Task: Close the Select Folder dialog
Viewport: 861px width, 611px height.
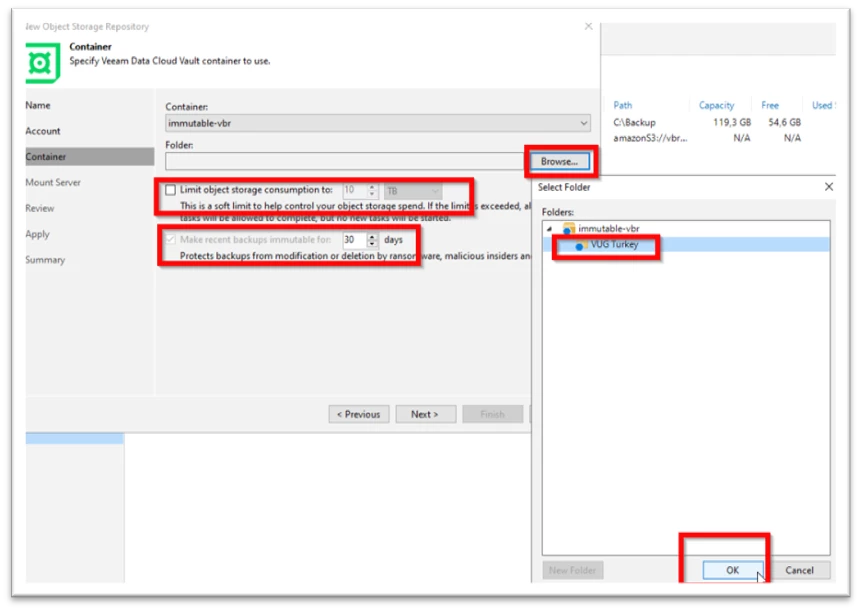Action: (829, 187)
